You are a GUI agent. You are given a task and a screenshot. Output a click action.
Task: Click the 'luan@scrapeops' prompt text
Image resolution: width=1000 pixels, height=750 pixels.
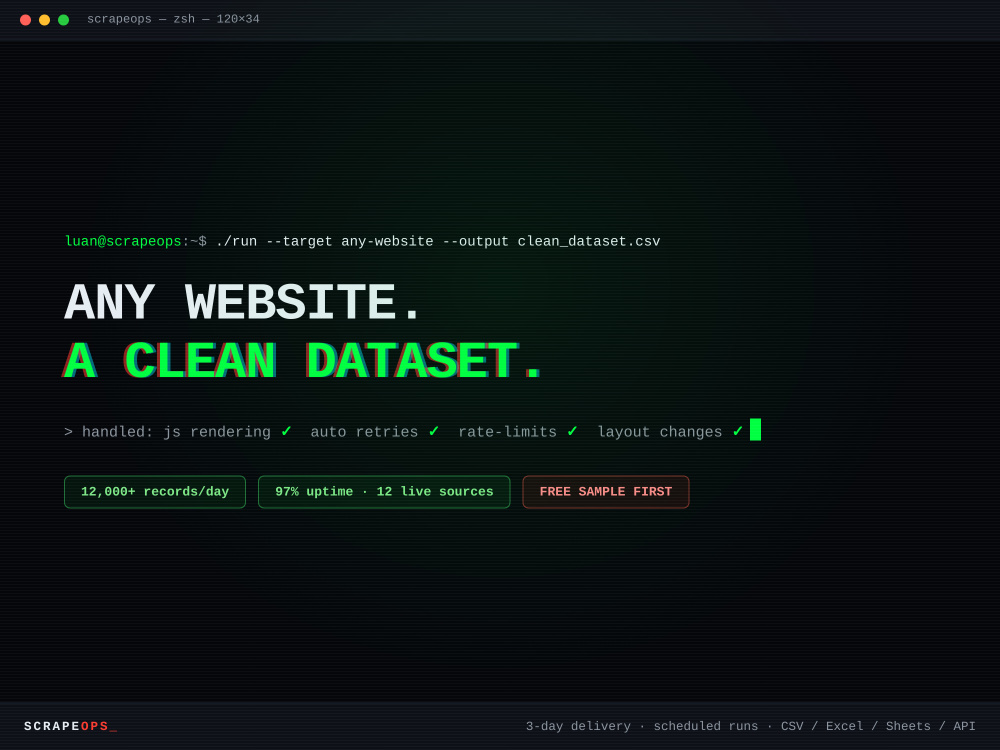(x=123, y=242)
